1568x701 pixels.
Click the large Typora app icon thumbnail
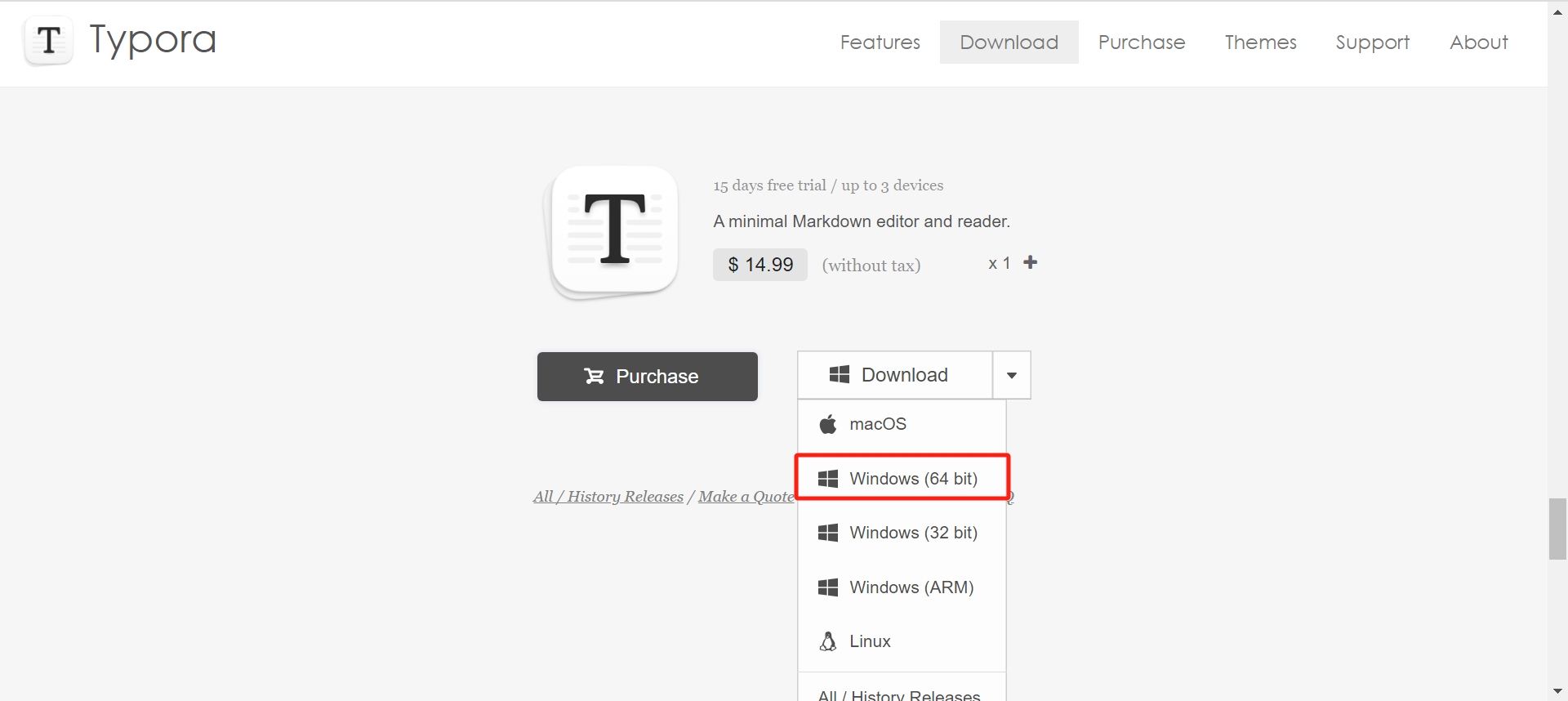(x=611, y=233)
